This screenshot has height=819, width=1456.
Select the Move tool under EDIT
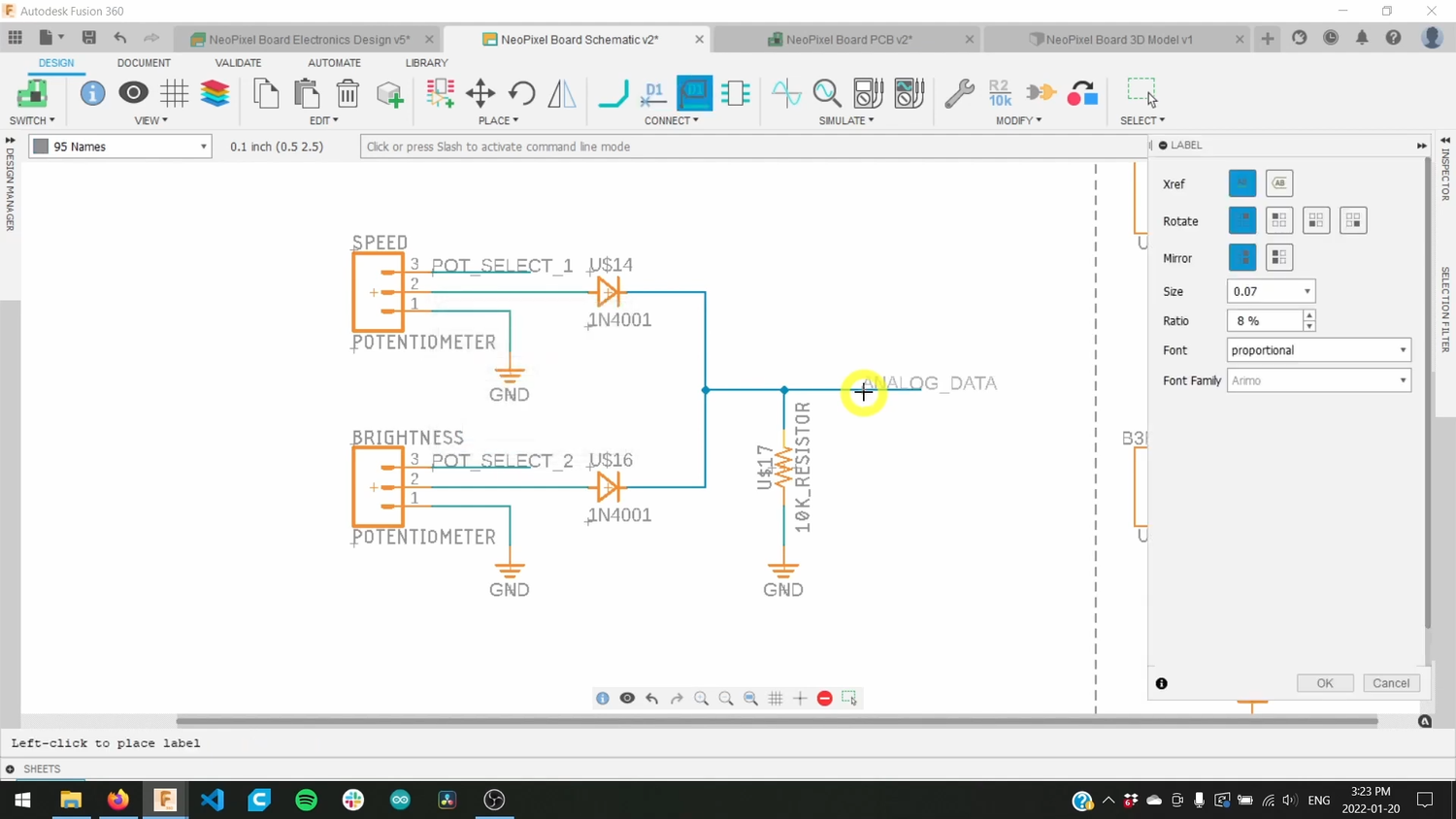[480, 93]
